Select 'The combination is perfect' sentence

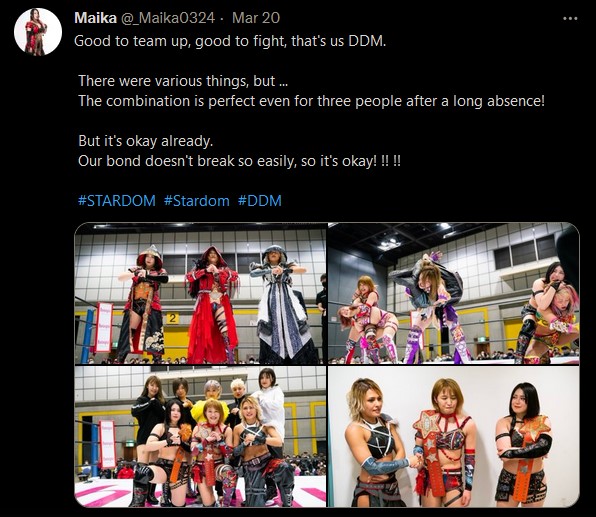311,101
